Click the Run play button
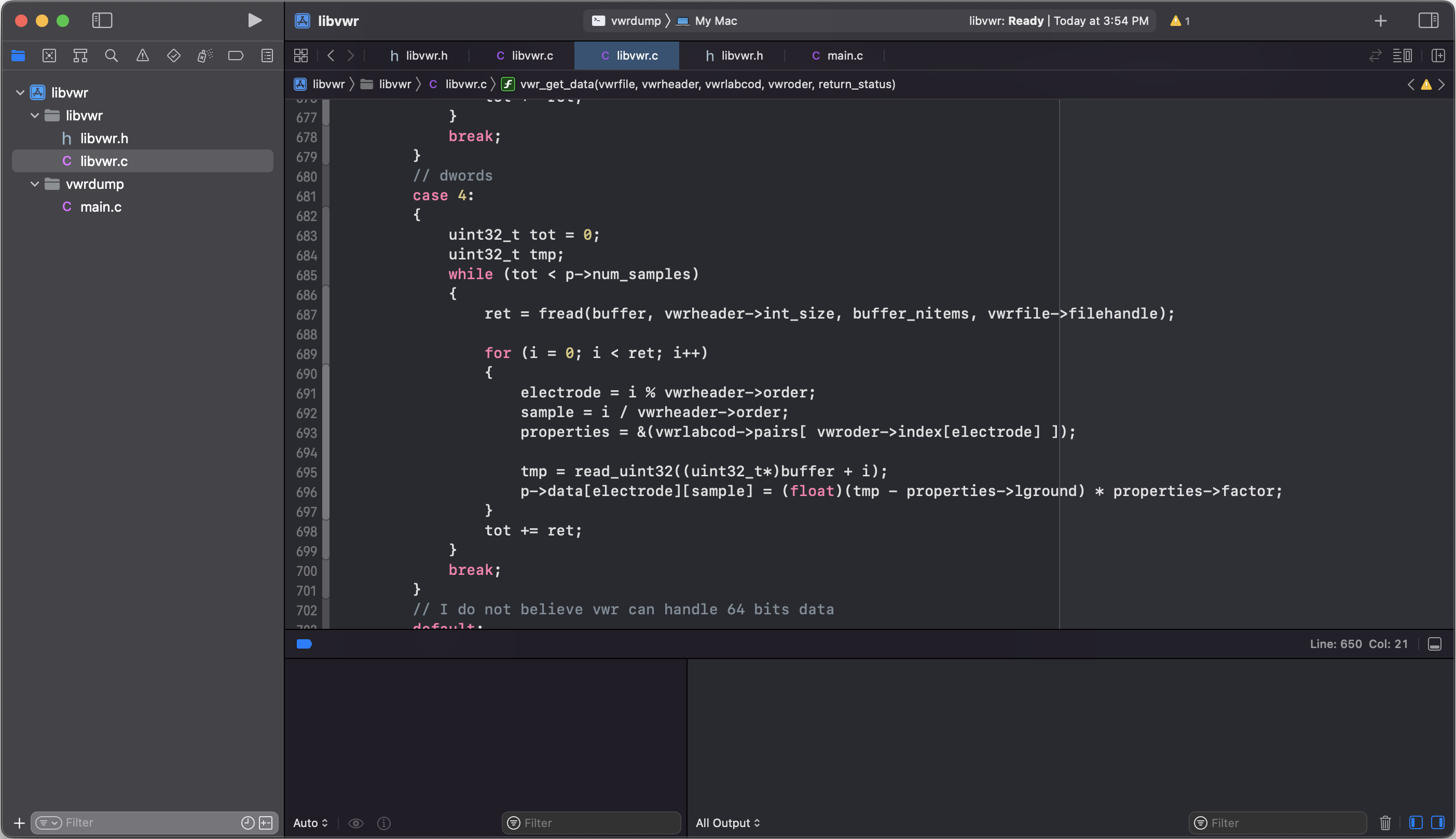Image resolution: width=1456 pixels, height=839 pixels. coord(254,21)
